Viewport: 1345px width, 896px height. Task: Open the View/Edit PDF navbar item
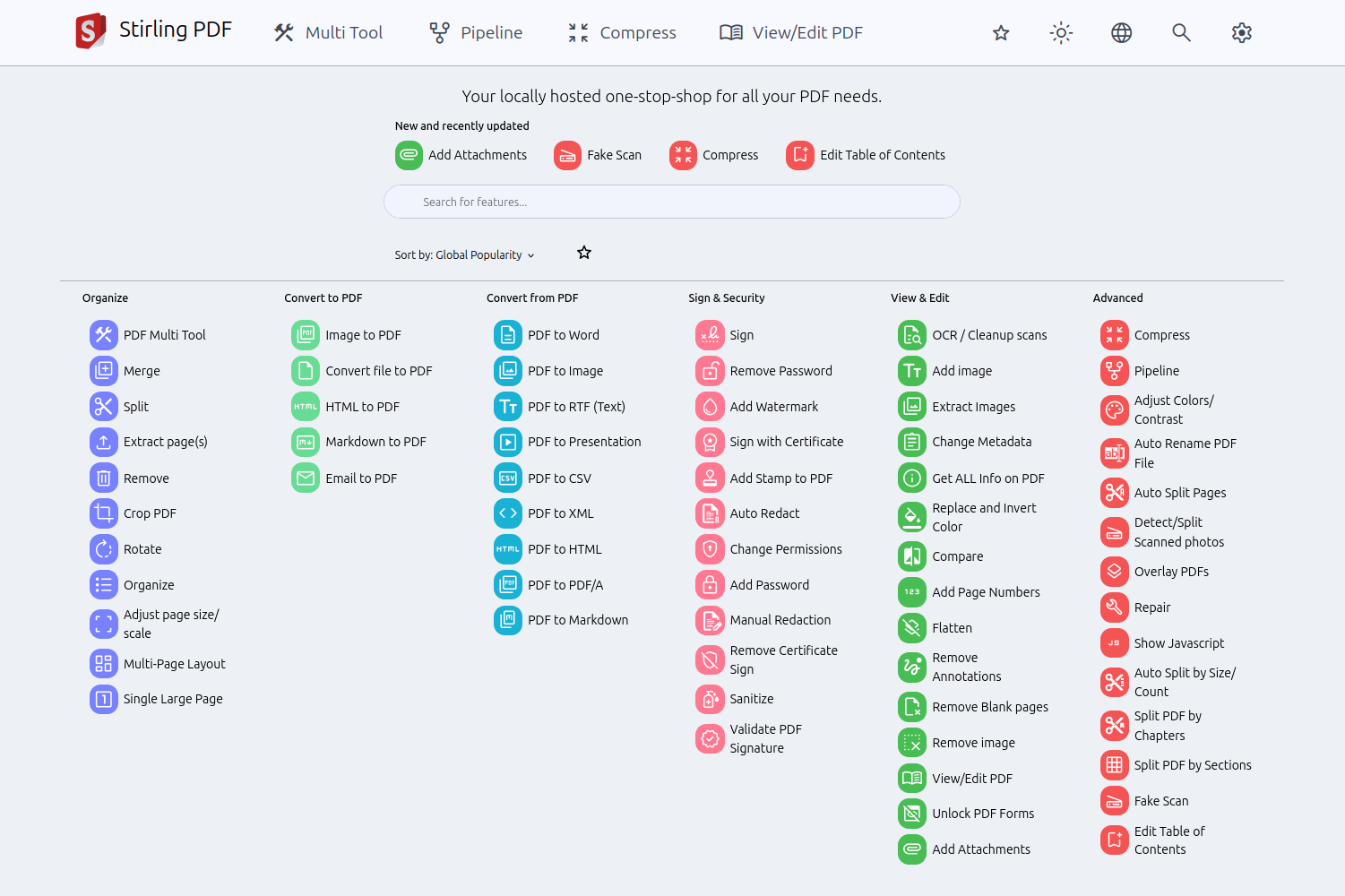pos(791,33)
